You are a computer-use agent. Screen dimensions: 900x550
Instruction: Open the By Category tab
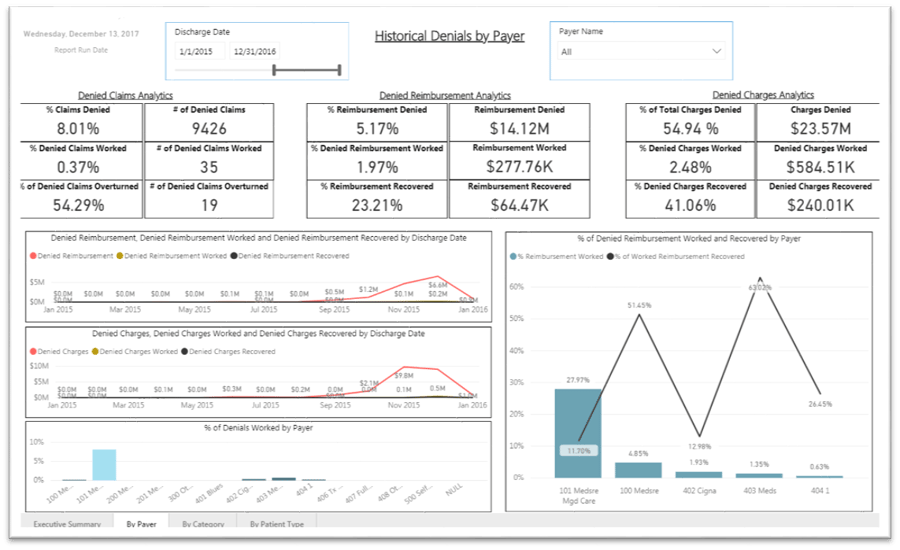click(203, 523)
